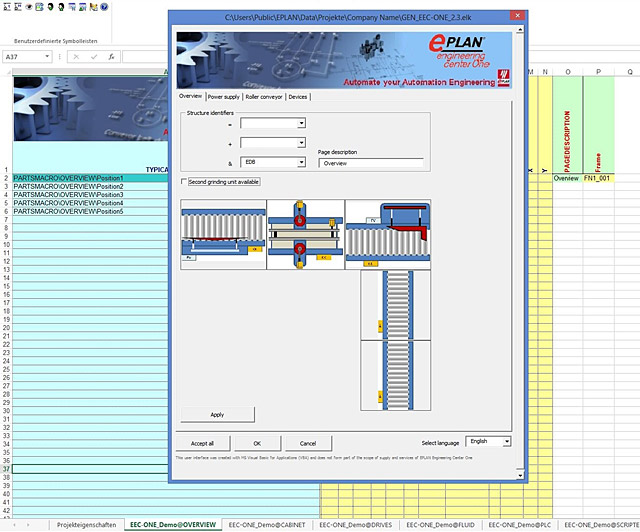Switch to the Roller conveyor tab
Screen dimensions: 640x532
point(264,97)
